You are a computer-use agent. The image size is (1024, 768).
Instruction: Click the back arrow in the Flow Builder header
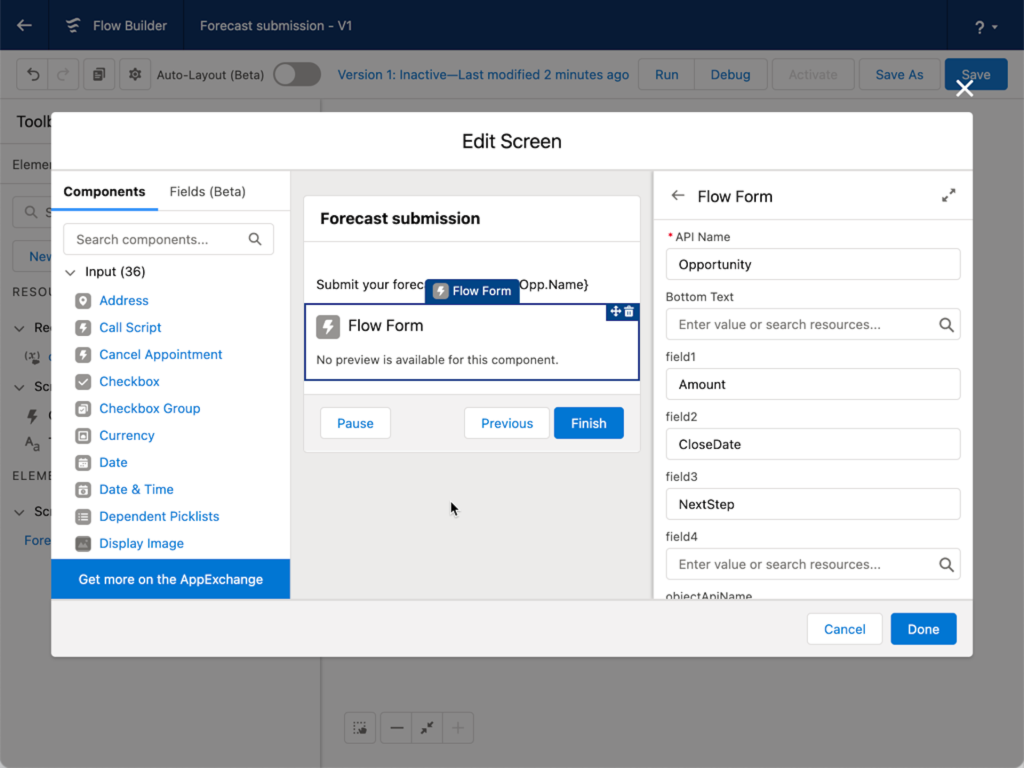tap(25, 26)
